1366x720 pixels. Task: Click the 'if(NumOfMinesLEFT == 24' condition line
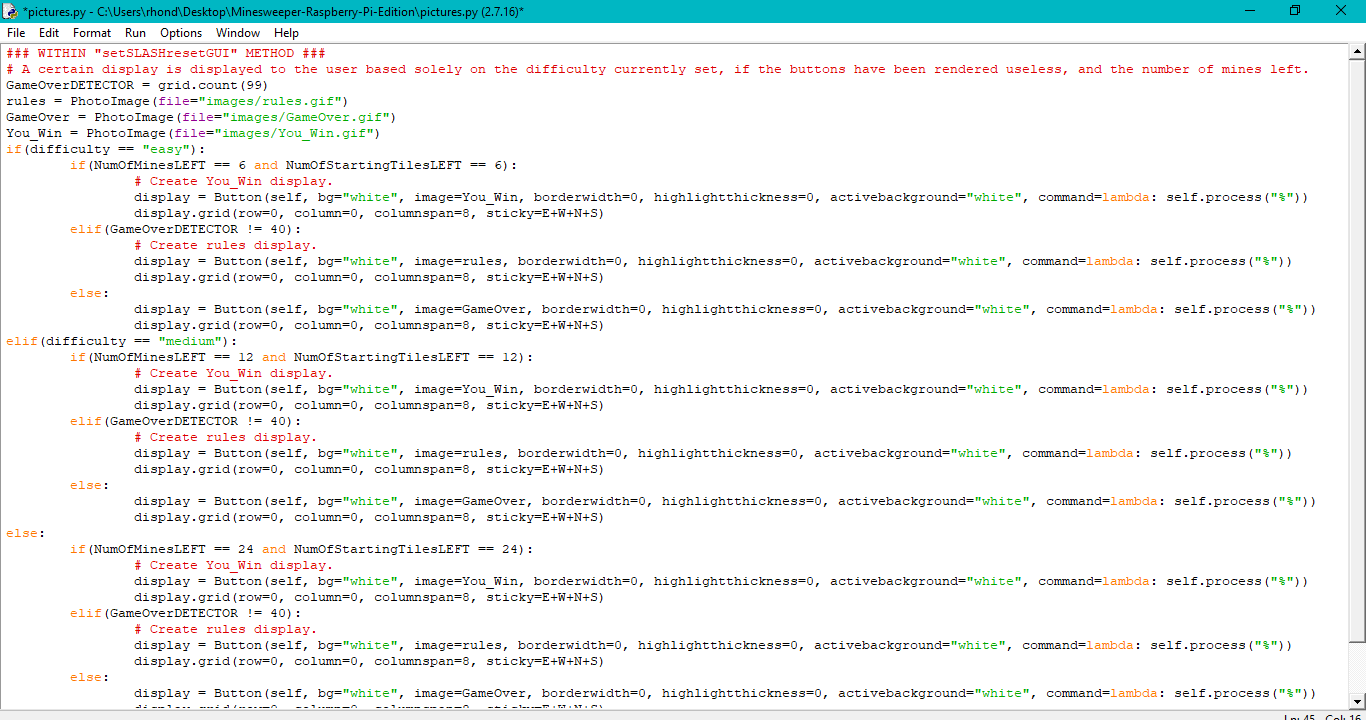pyautogui.click(x=302, y=549)
